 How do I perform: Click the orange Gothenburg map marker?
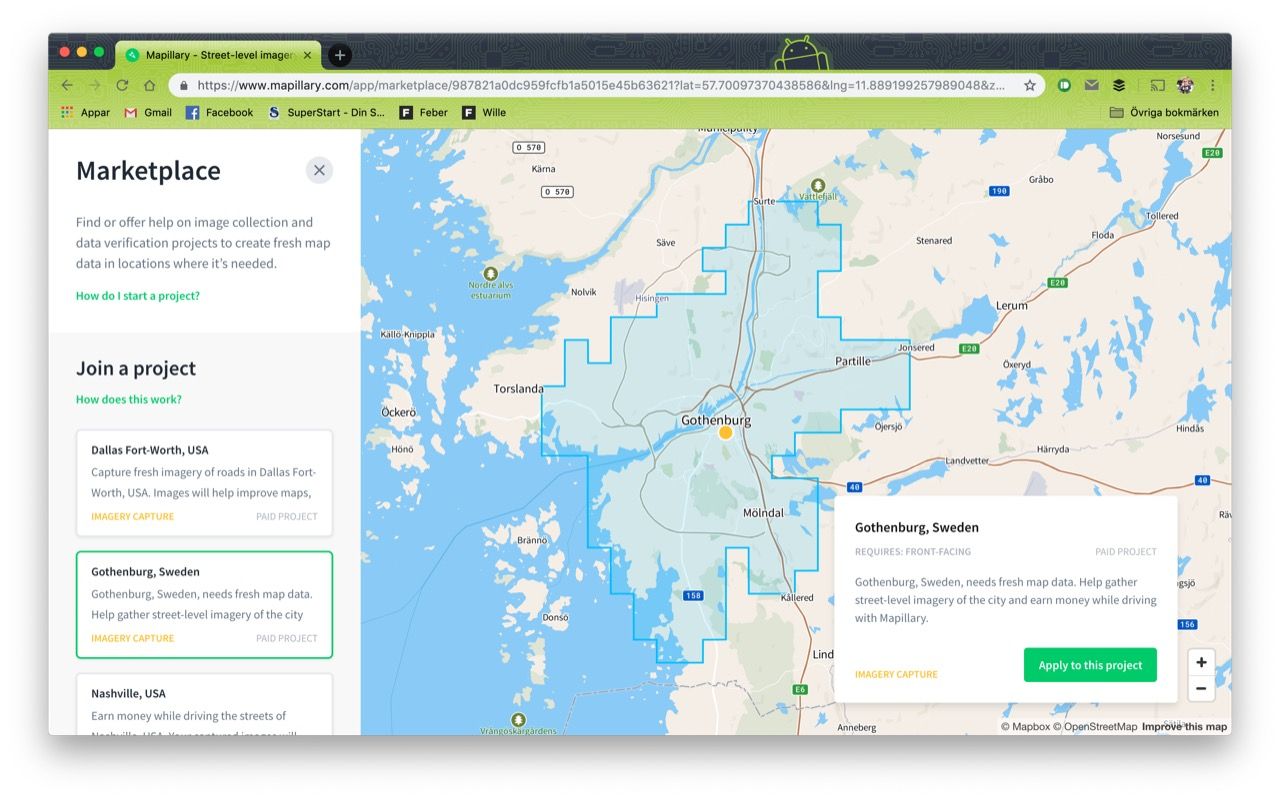click(x=726, y=433)
